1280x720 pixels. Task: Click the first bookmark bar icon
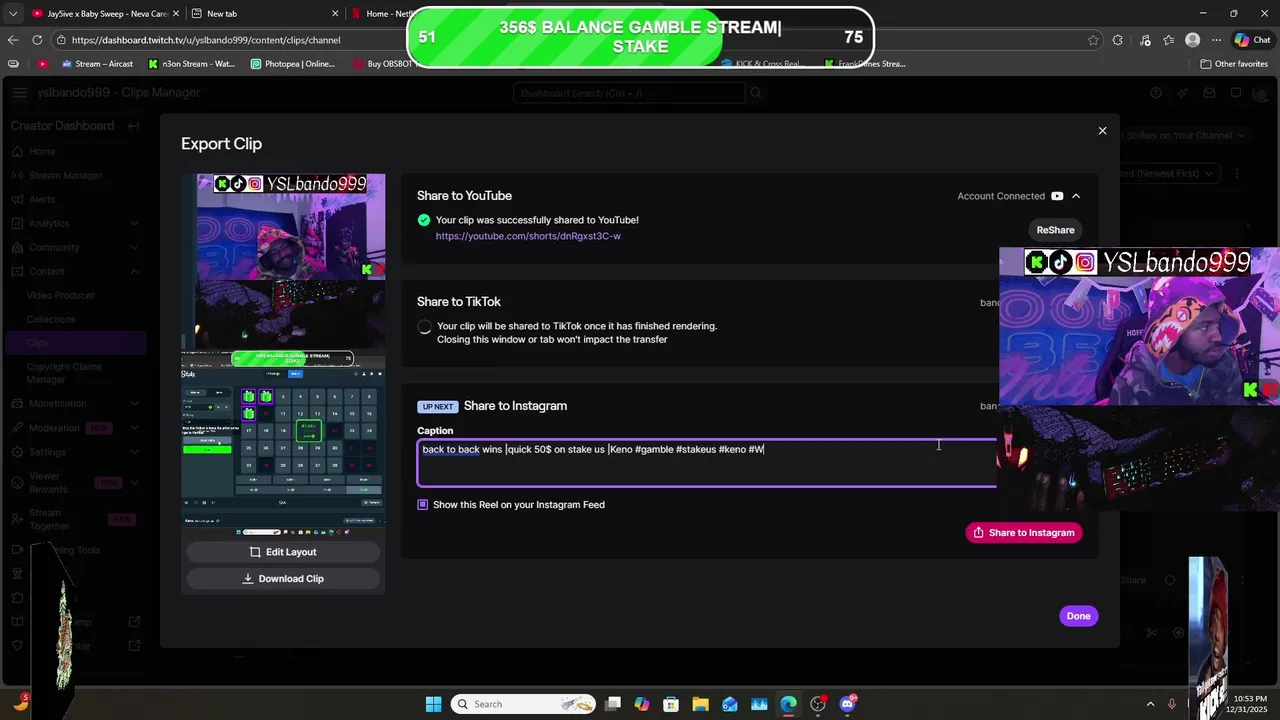(13, 64)
